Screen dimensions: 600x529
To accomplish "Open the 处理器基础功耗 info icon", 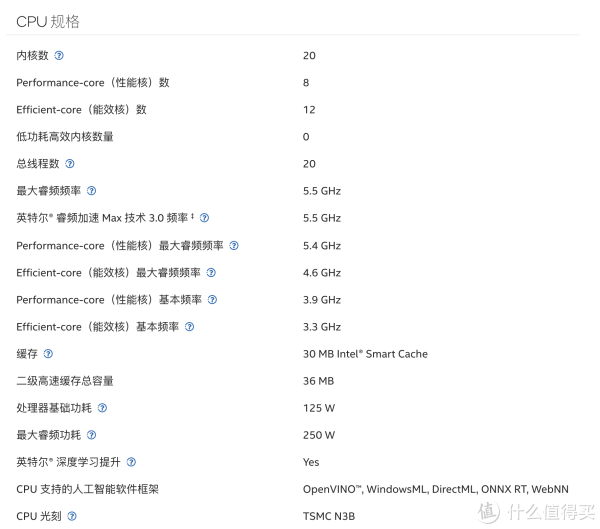I will [103, 408].
